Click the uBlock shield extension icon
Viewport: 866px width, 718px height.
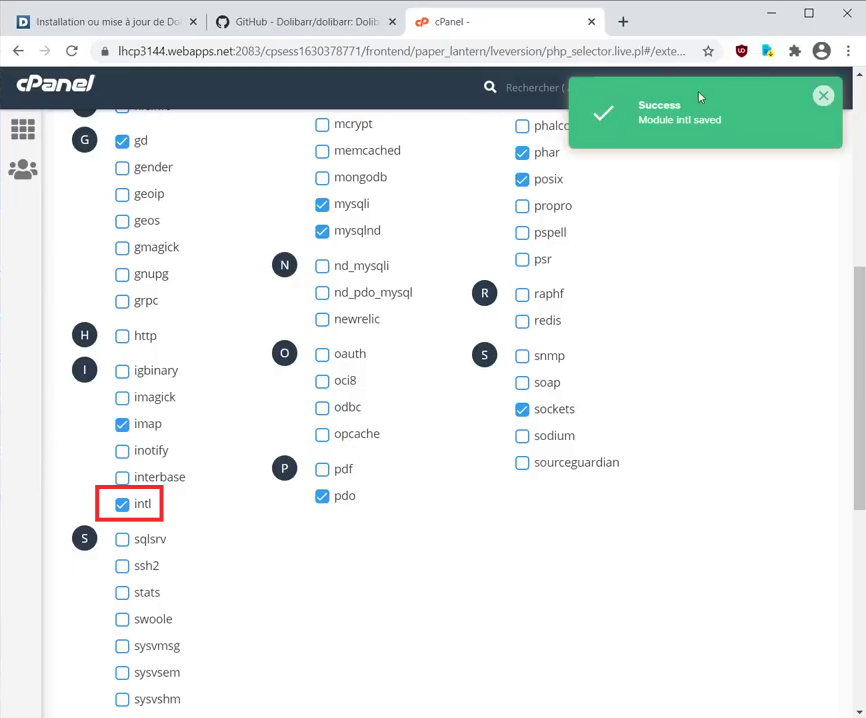741,51
